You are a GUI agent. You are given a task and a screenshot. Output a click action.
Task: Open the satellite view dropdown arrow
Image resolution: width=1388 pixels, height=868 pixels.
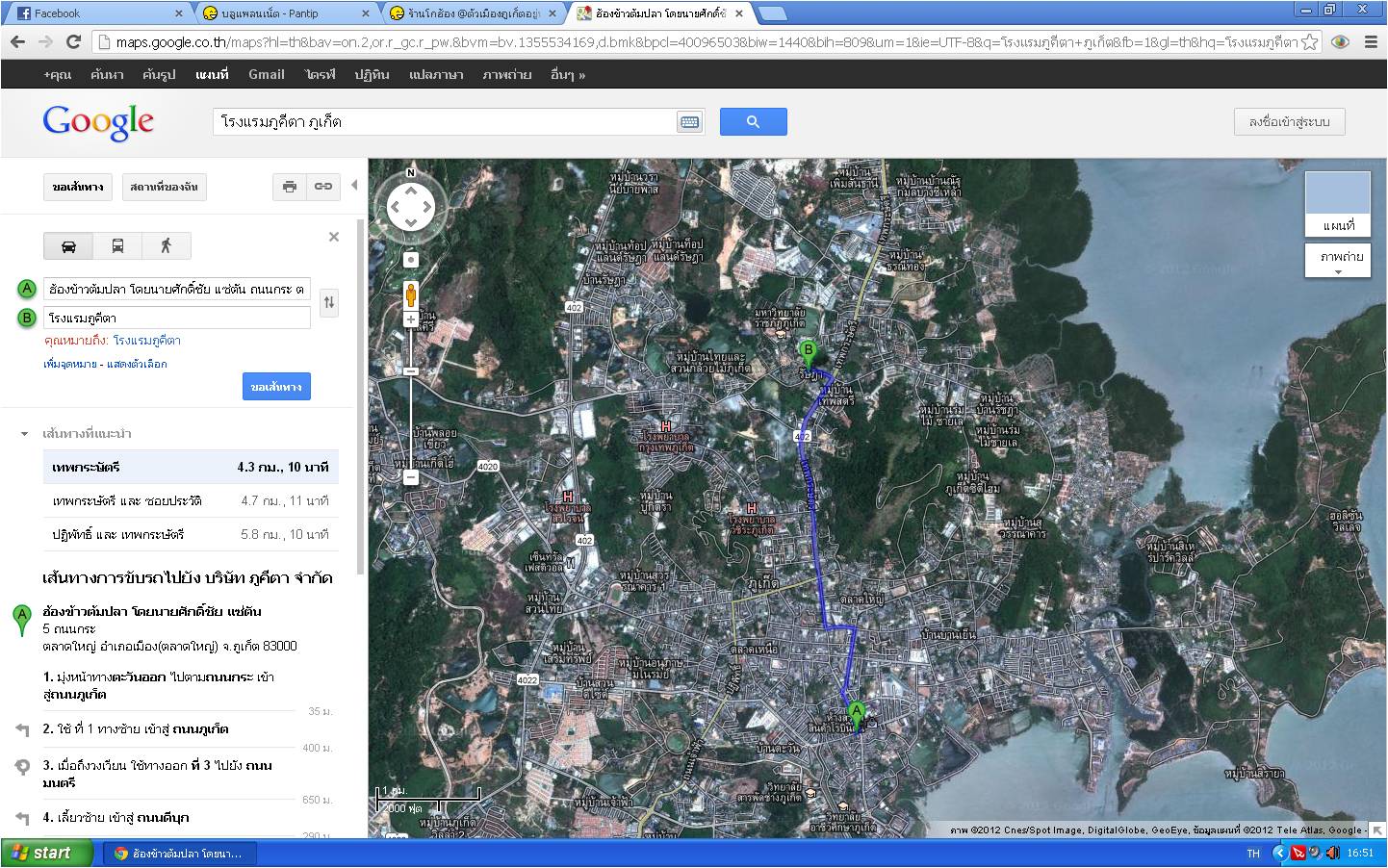[1338, 272]
